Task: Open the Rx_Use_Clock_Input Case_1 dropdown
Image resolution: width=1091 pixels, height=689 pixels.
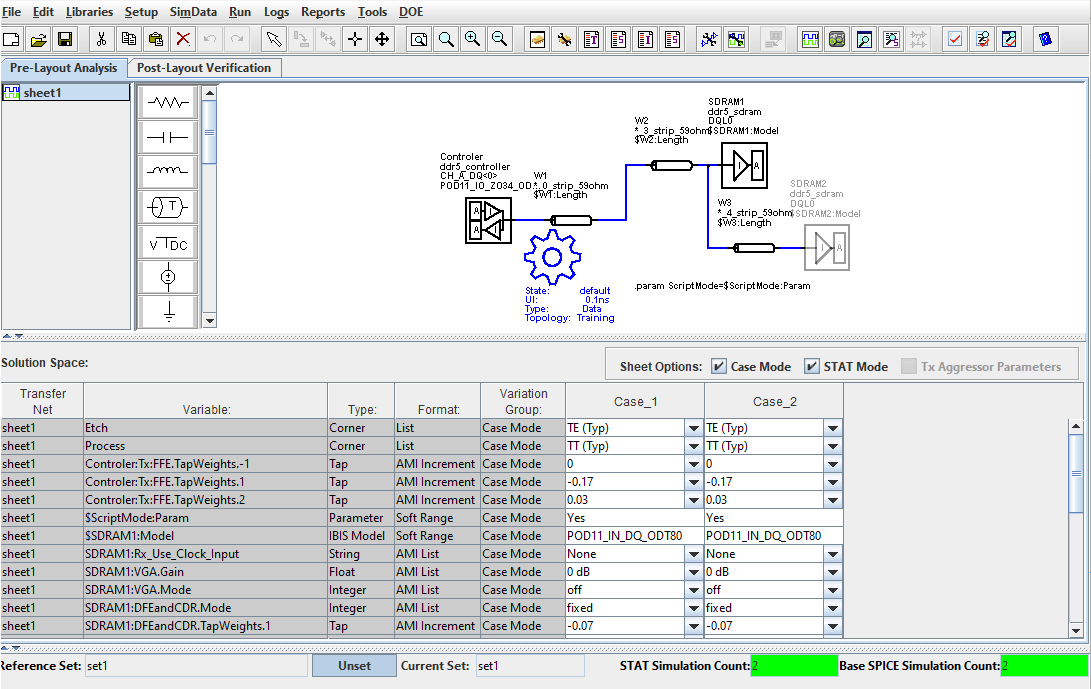Action: coord(694,553)
